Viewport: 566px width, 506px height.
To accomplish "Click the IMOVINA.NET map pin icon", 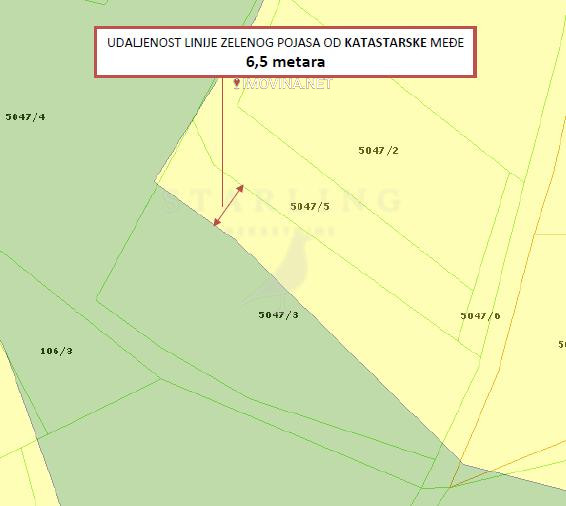I will click(237, 83).
